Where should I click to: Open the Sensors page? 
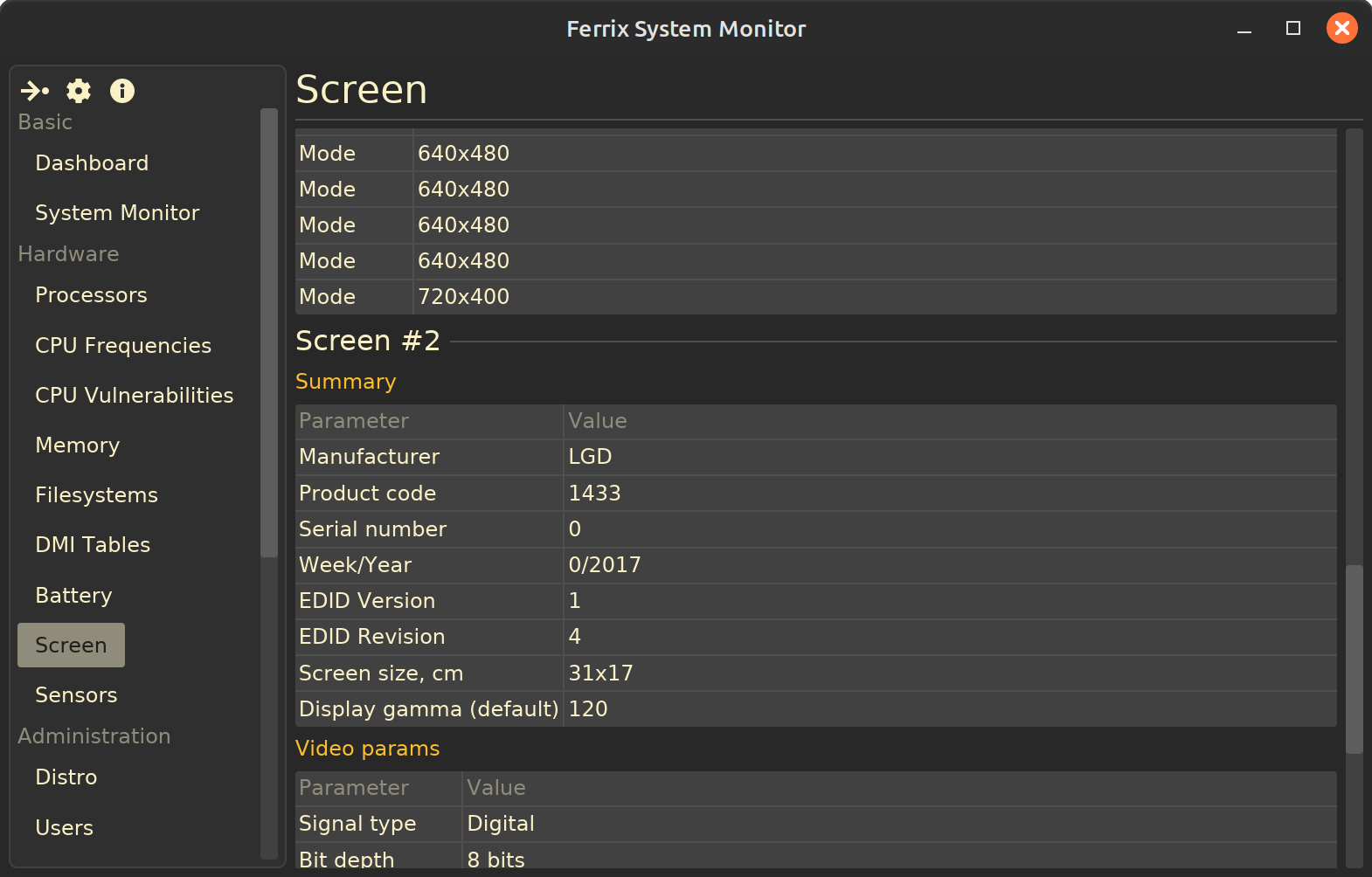(76, 695)
